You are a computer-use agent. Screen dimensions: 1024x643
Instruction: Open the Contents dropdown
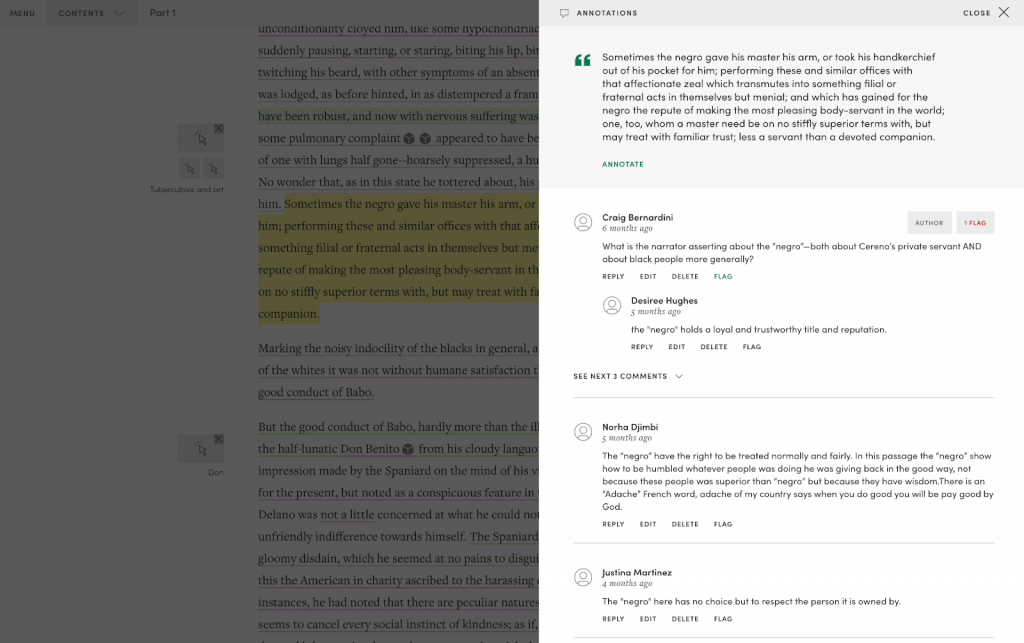click(91, 13)
